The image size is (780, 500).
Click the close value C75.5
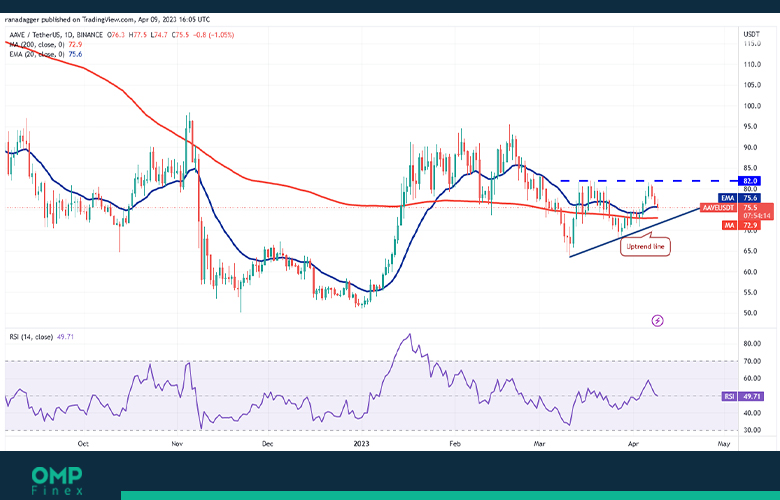click(x=181, y=35)
